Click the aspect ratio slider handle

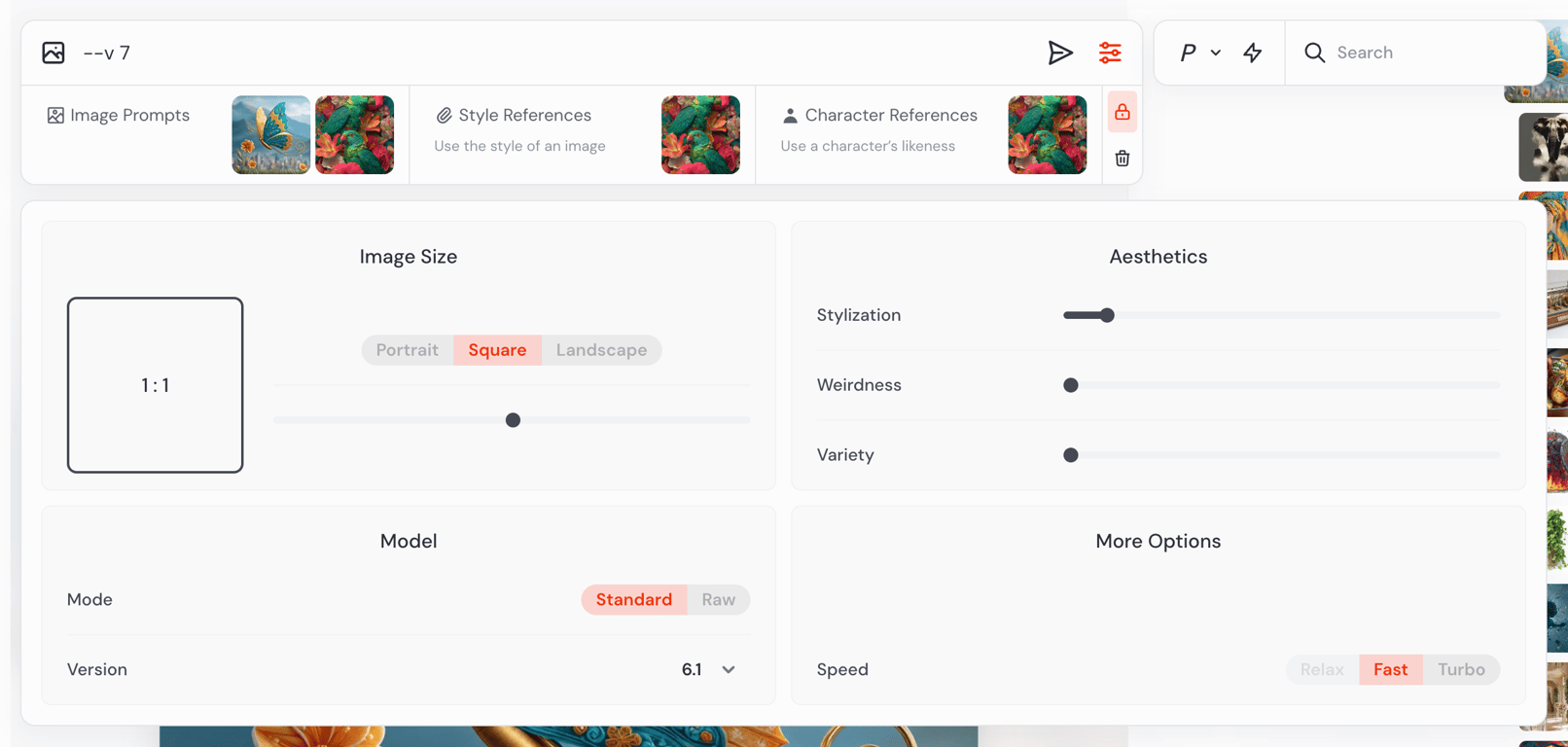pos(513,420)
